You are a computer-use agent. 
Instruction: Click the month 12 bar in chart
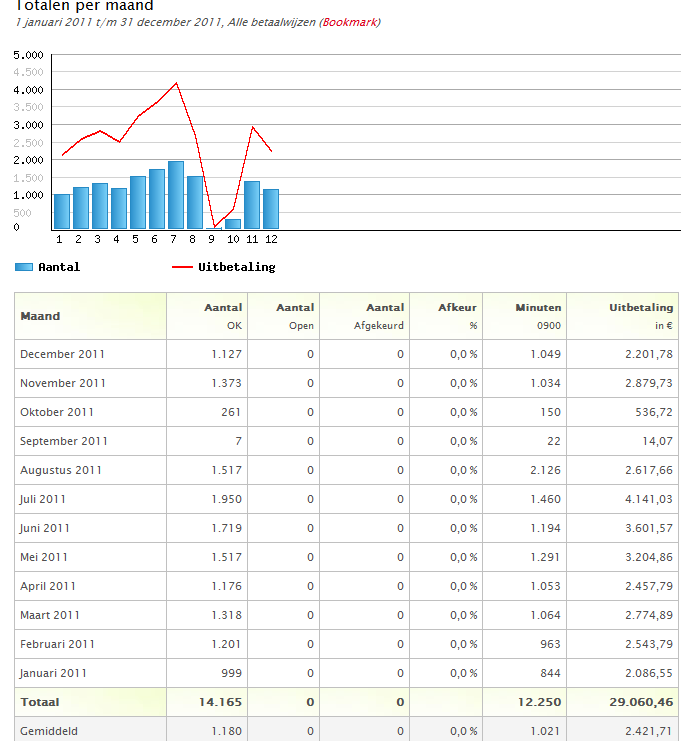click(271, 209)
